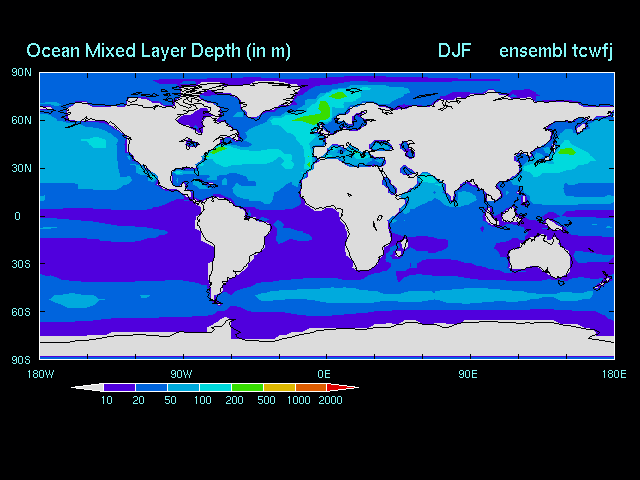The image size is (640, 480).
Task: Click the '60S' latitude label
Action: tap(21, 312)
